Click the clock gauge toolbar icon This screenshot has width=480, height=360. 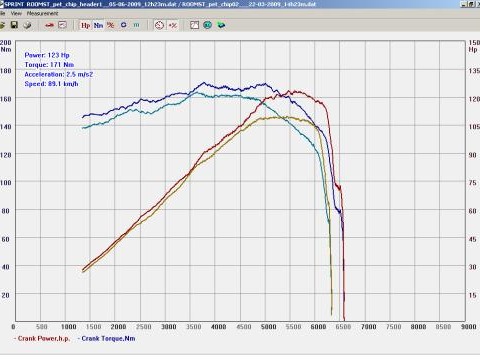pyautogui.click(x=159, y=25)
